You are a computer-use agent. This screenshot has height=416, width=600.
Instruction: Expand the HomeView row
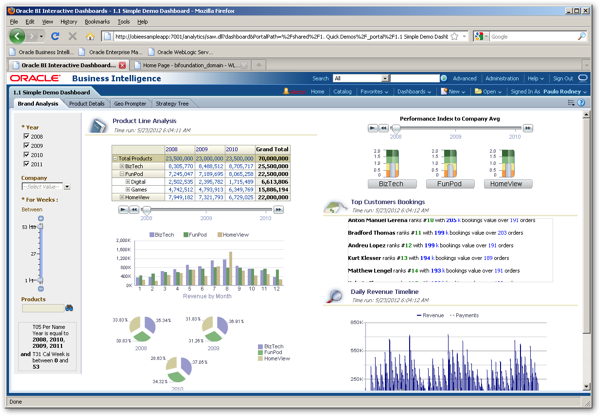click(x=122, y=197)
